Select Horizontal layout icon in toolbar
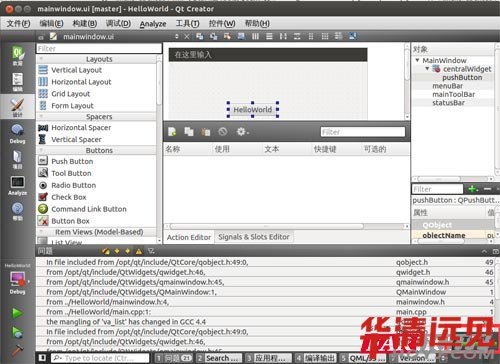This screenshot has height=364, width=500. point(255,36)
